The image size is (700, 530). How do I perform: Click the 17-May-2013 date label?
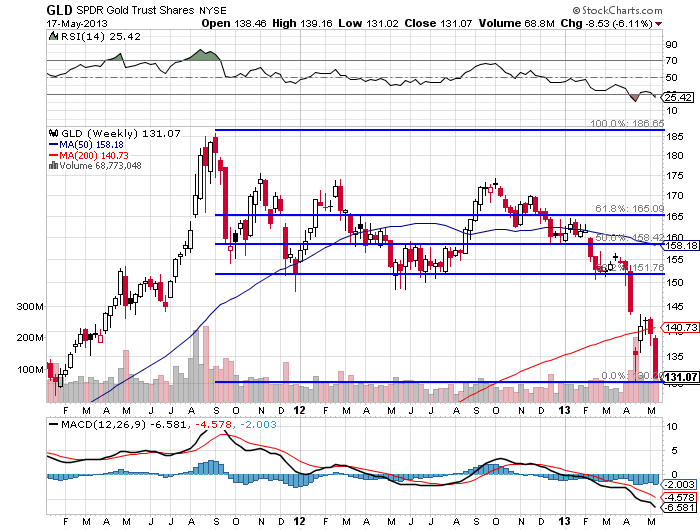coord(76,24)
